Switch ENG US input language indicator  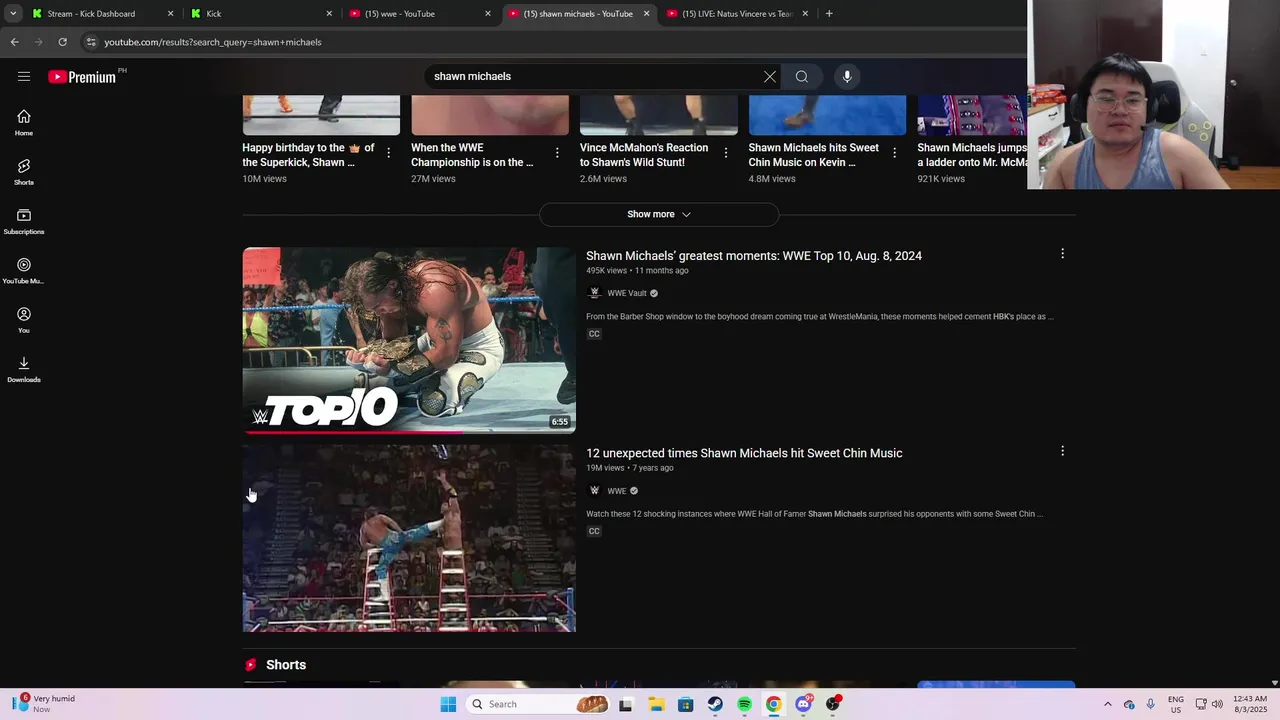[x=1176, y=704]
